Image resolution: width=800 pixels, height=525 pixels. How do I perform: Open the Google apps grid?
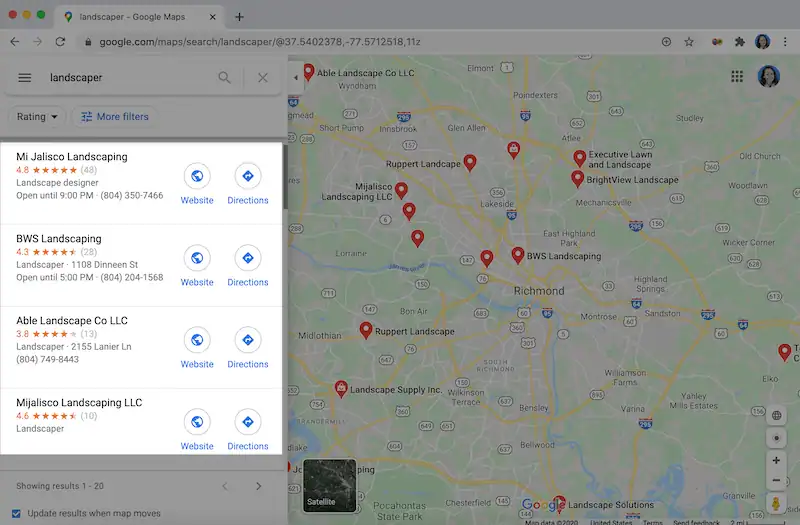(737, 77)
